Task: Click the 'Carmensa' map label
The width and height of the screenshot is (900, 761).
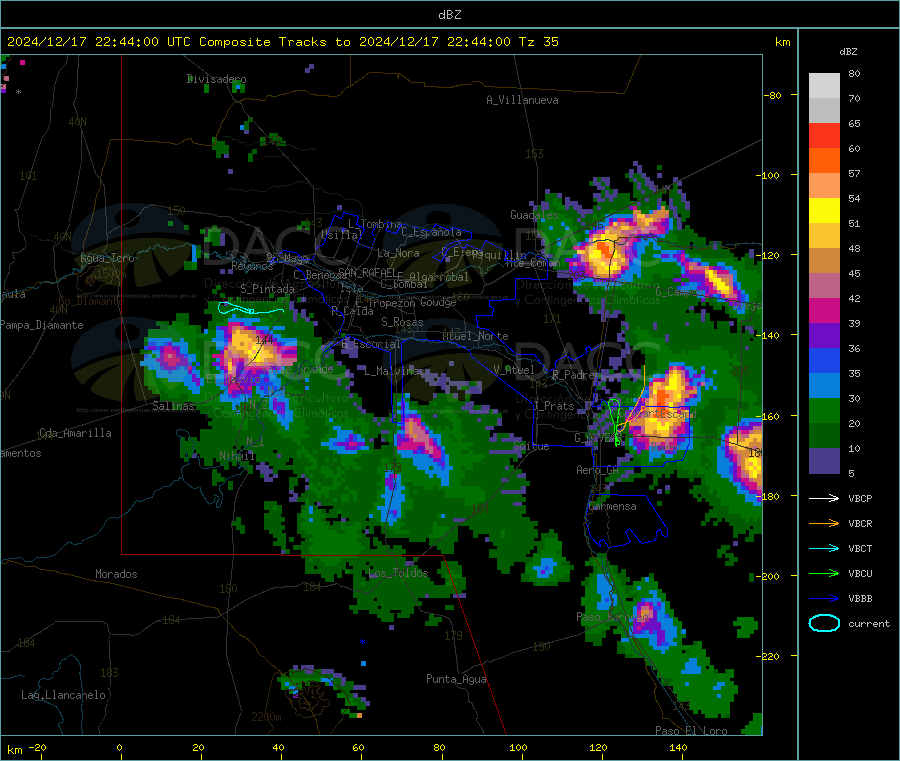Action: [612, 506]
